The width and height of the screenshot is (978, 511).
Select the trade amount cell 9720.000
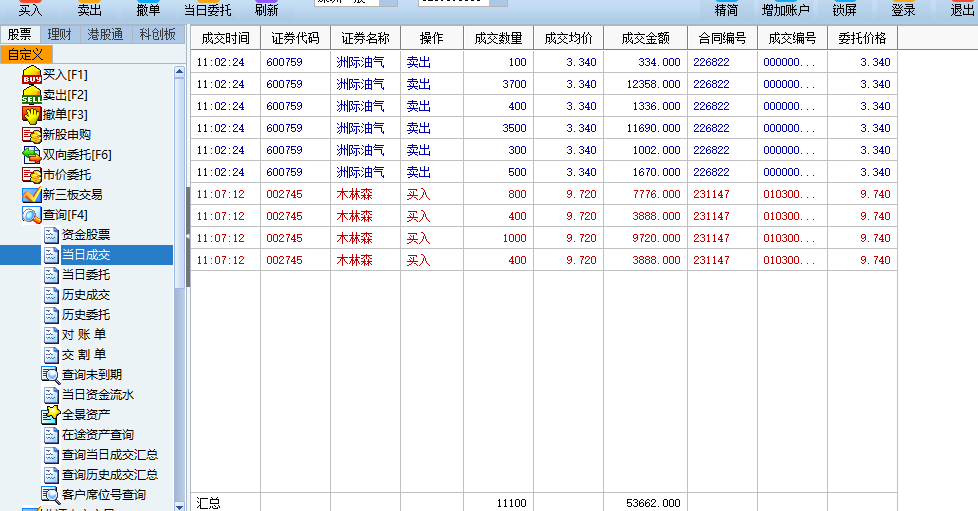point(646,238)
